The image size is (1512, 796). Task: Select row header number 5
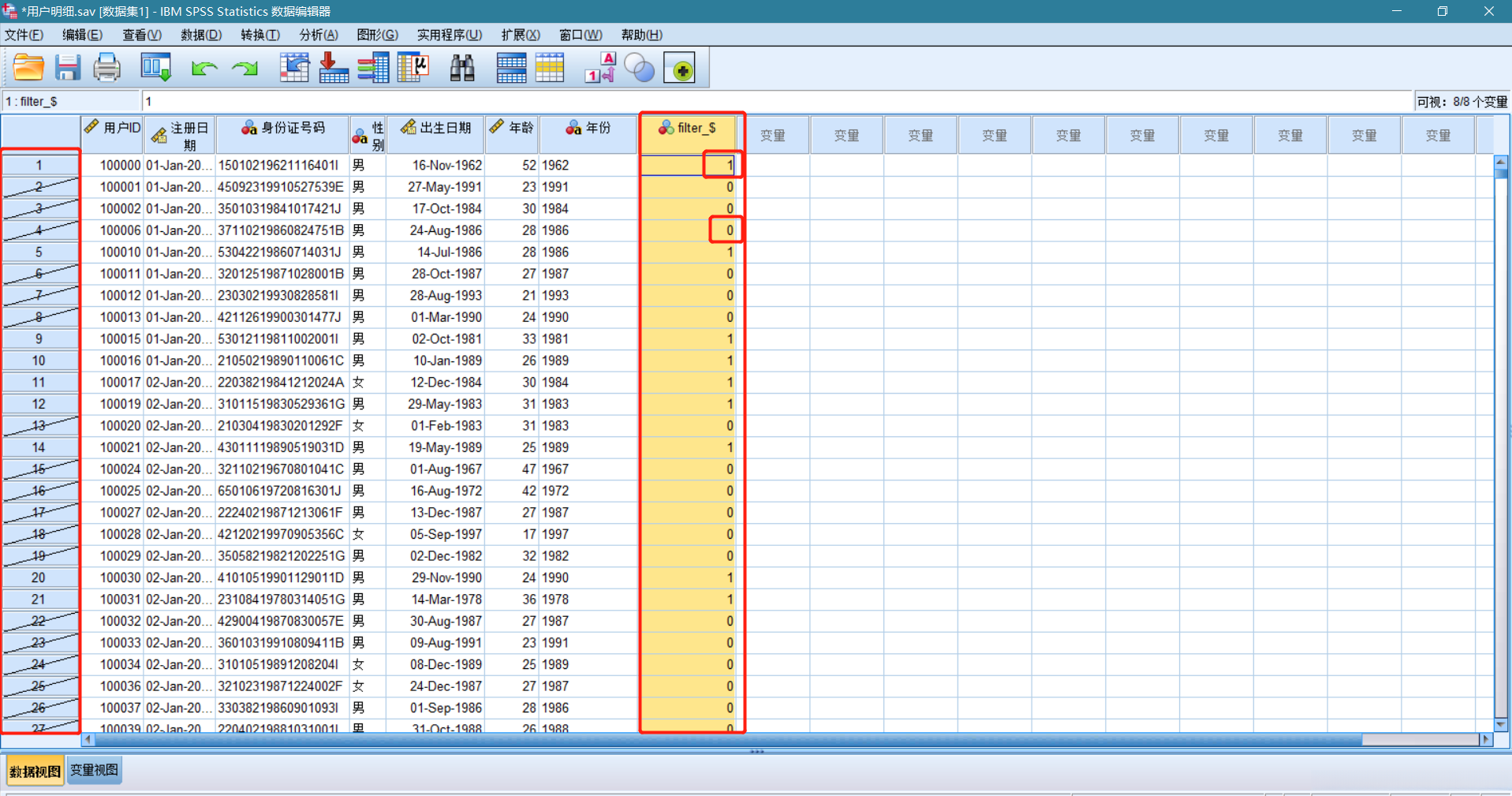39,252
